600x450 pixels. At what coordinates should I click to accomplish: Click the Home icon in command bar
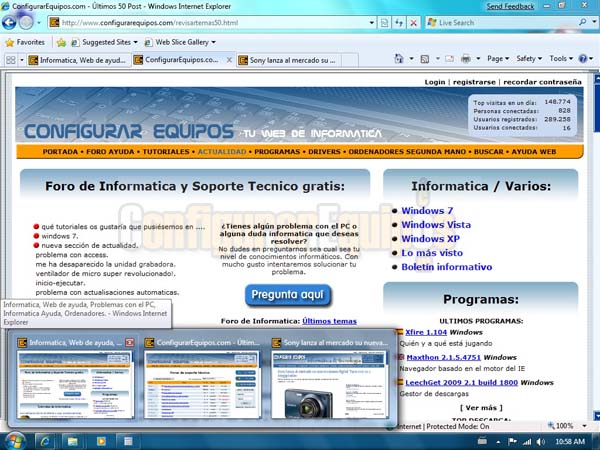coord(399,59)
